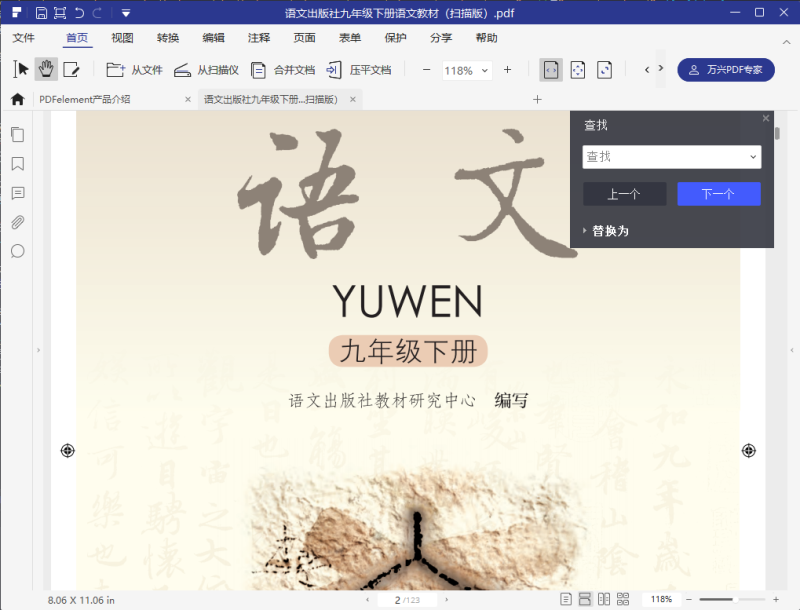Open the search panel circle icon
Image resolution: width=800 pixels, height=610 pixels.
point(17,251)
